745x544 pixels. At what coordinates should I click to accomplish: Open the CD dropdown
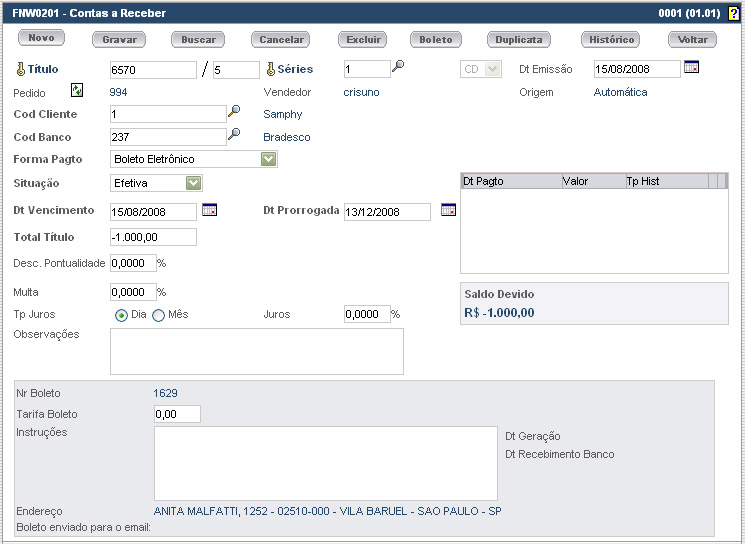[481, 69]
